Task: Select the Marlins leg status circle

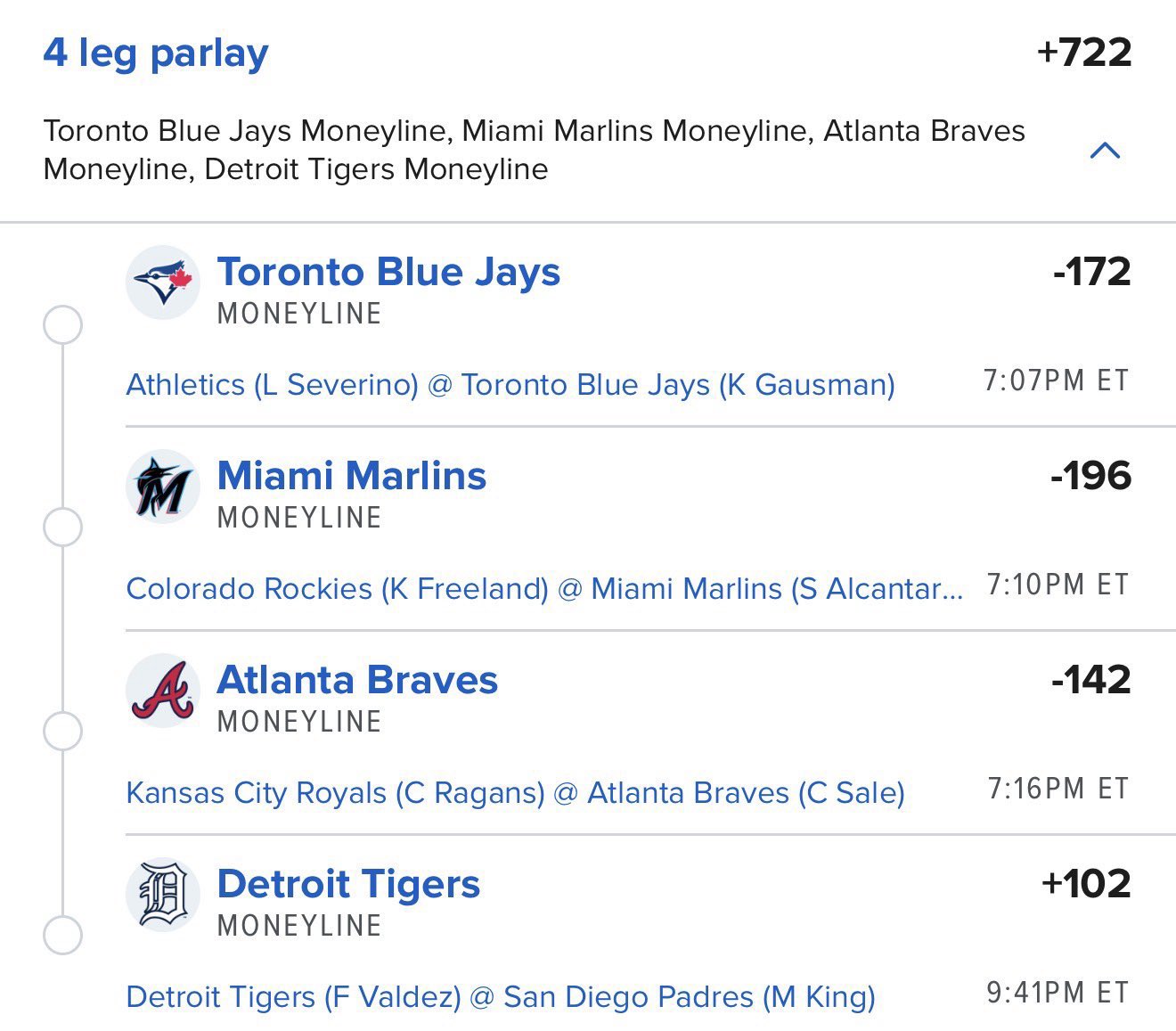Action: click(62, 528)
